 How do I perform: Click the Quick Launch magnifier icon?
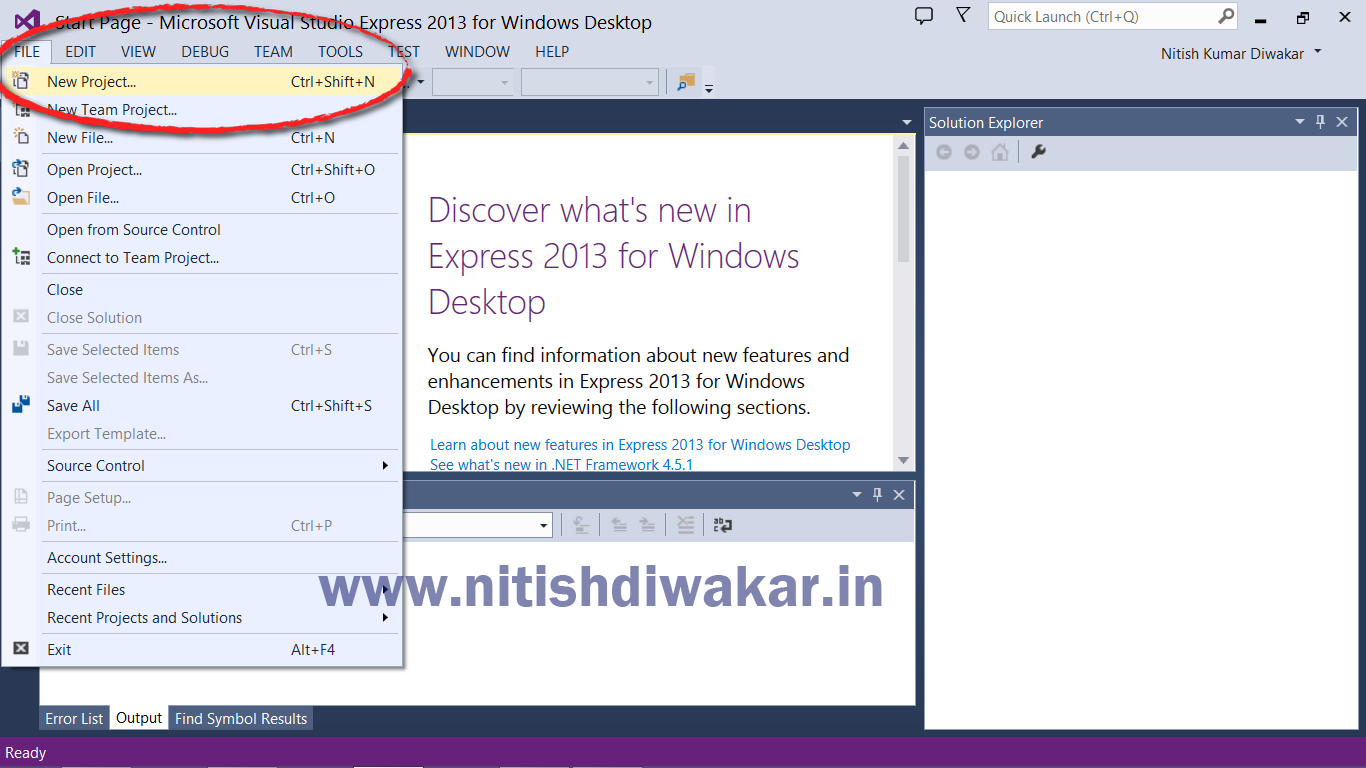coord(1226,16)
